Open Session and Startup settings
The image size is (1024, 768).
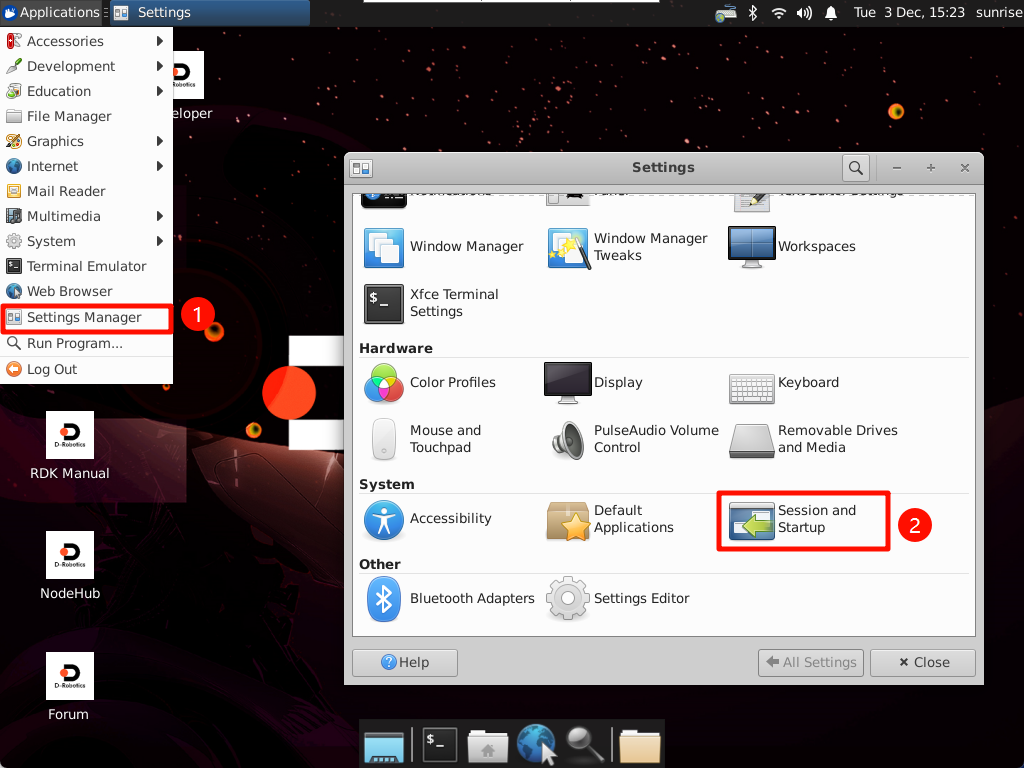pyautogui.click(x=793, y=521)
